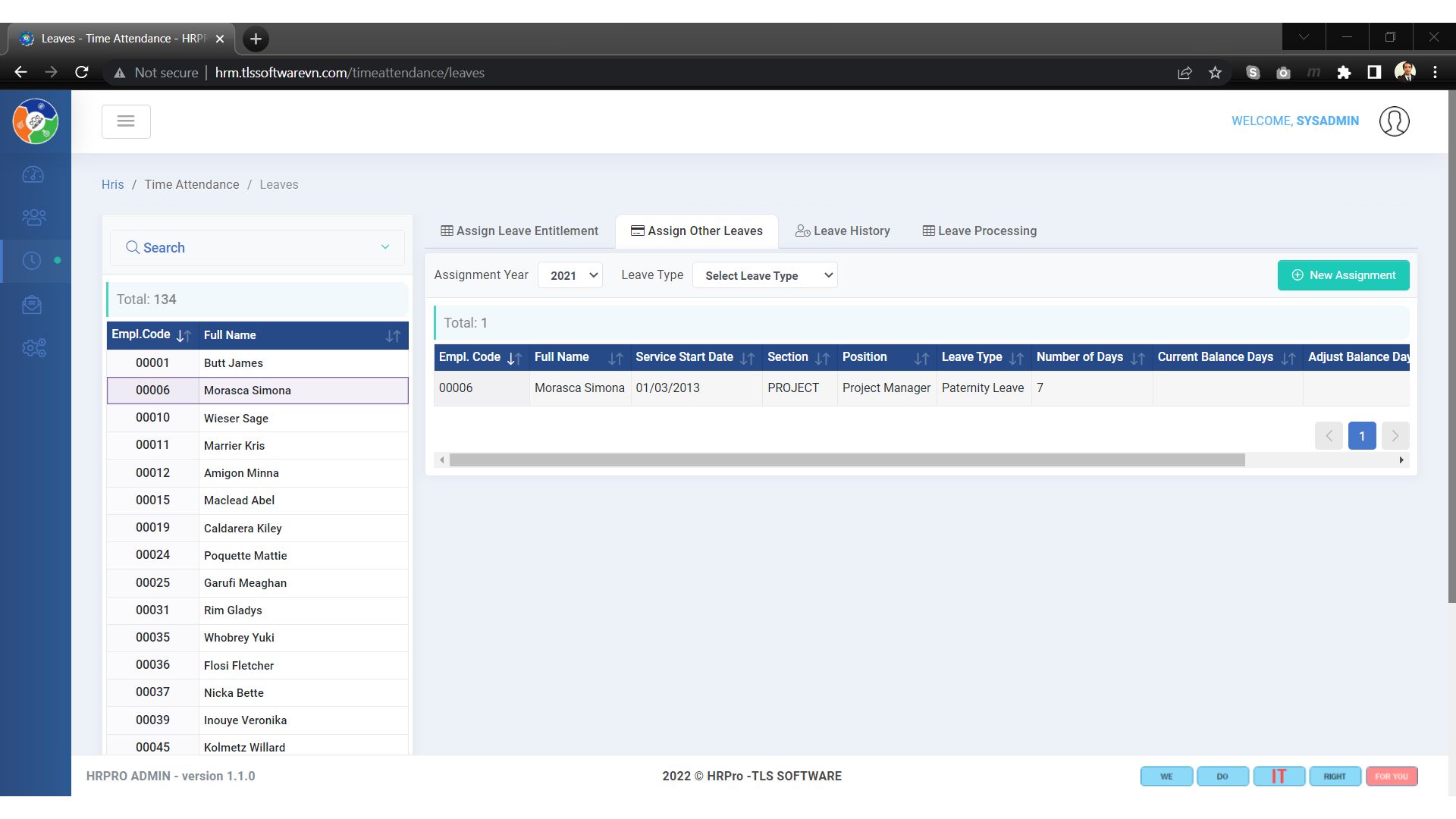Click the time attendance clock sidebar icon
The height and width of the screenshot is (819, 1456).
tap(32, 261)
